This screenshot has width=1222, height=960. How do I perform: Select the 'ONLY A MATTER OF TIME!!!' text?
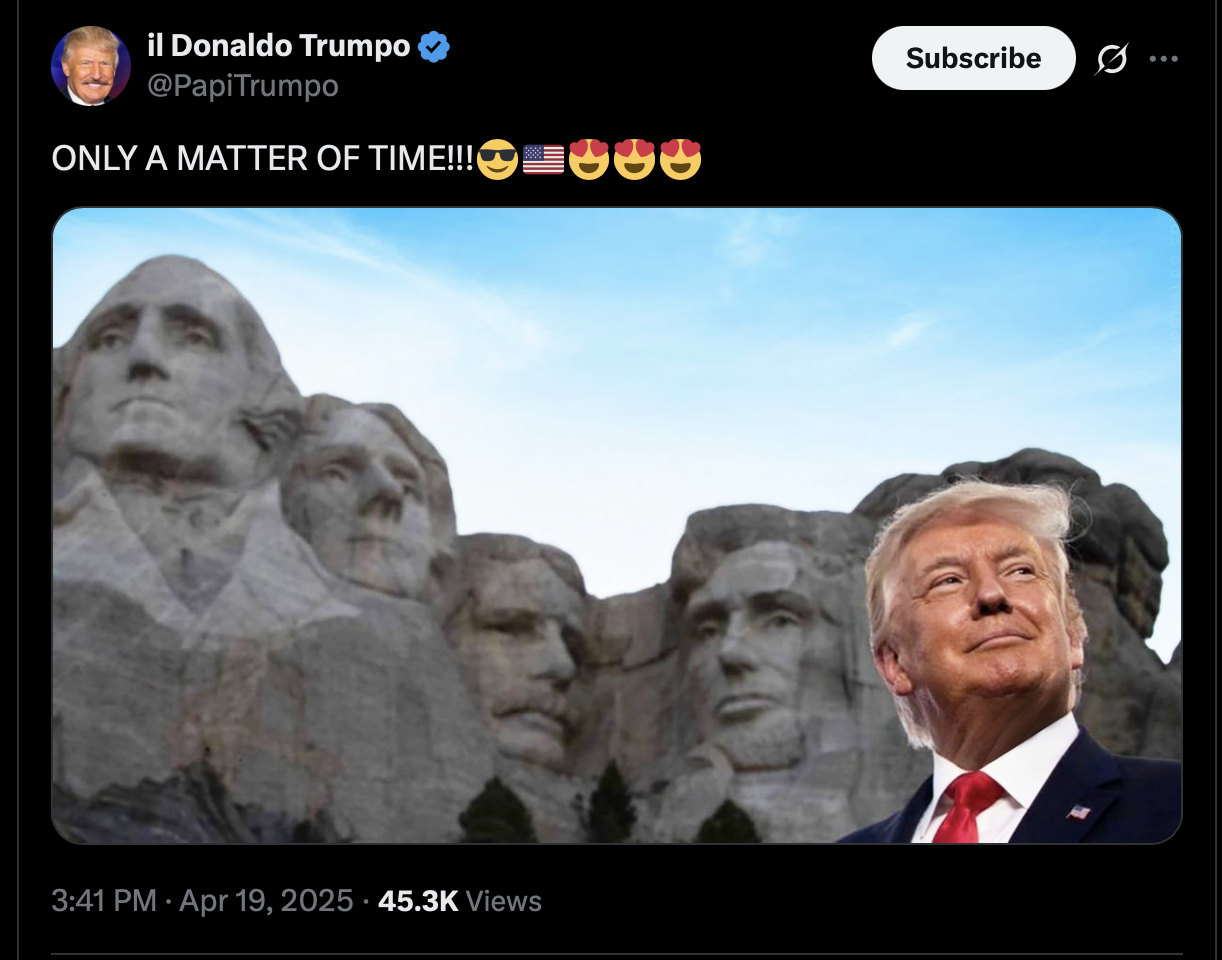(263, 159)
